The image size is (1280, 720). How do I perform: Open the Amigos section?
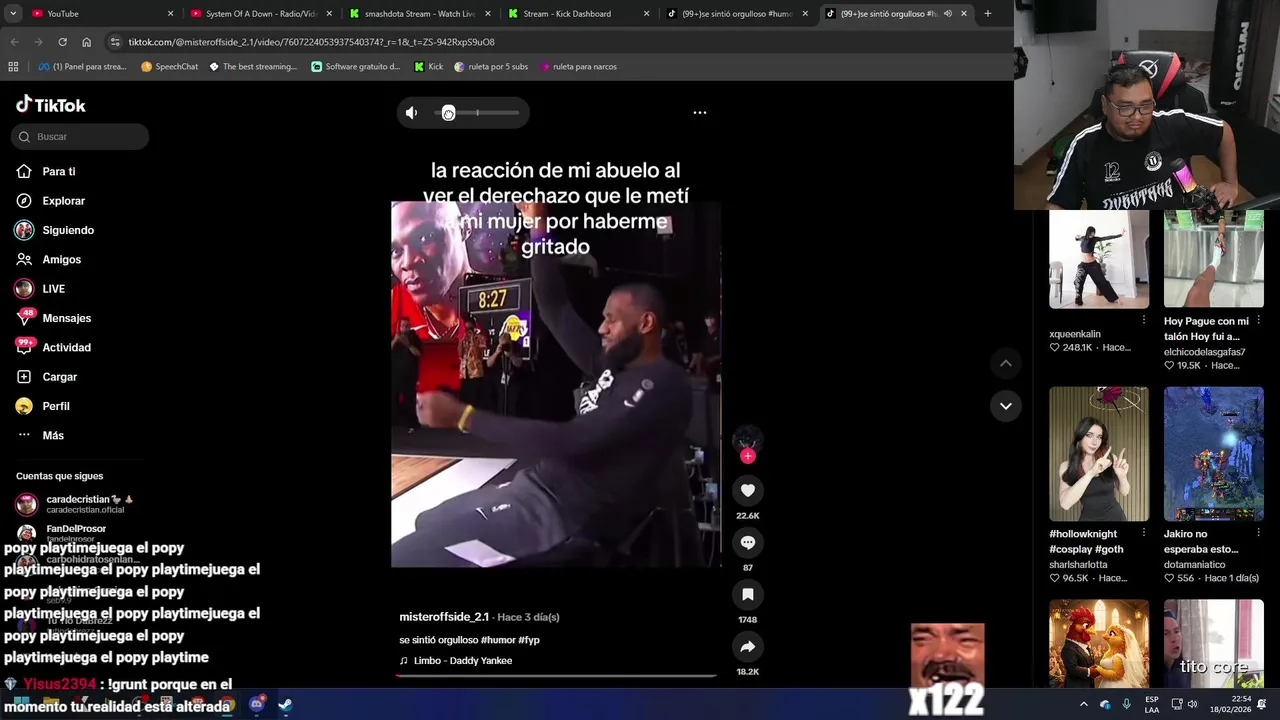(49, 260)
